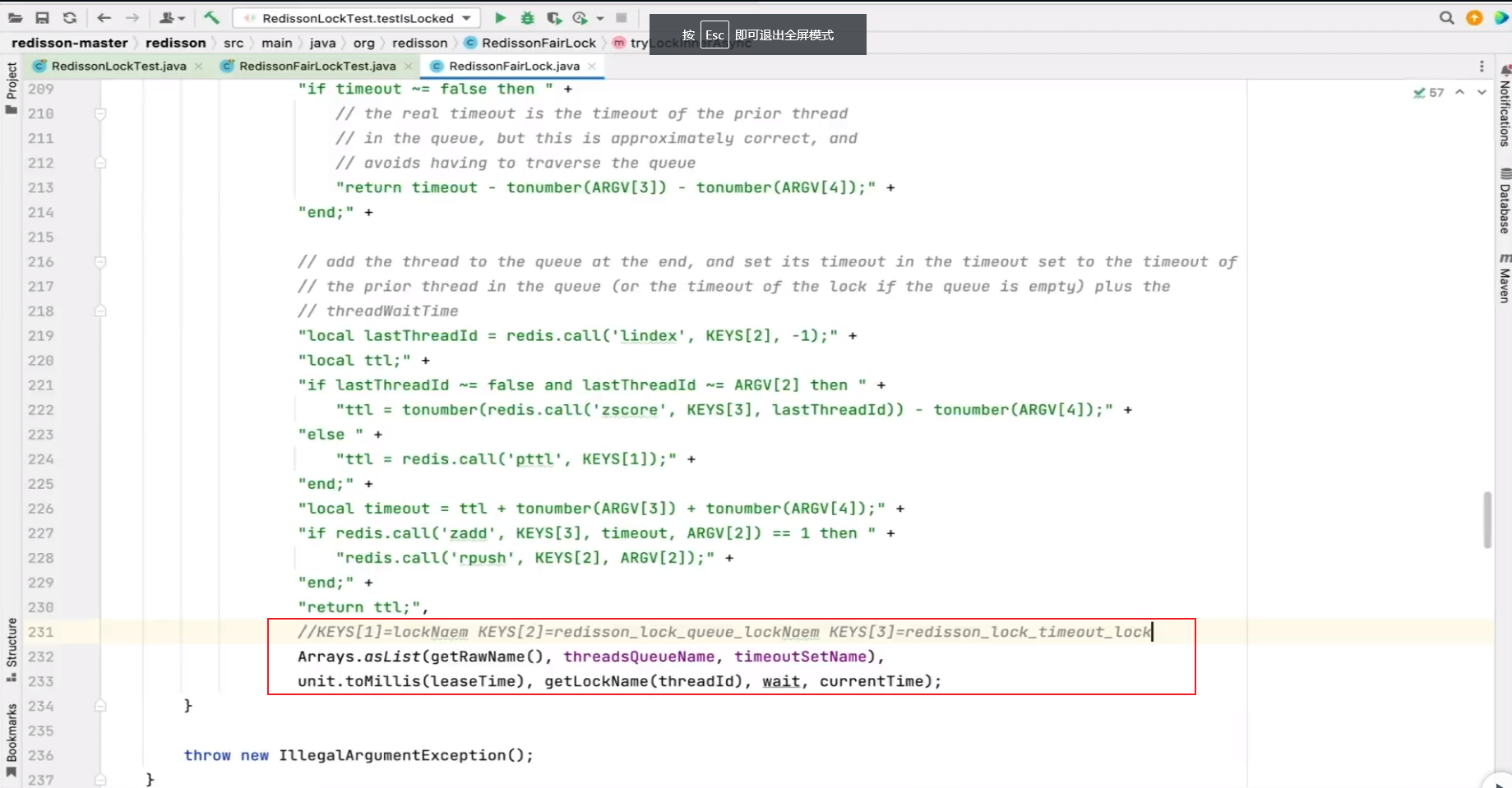Launch the profiler run icon
The width and height of the screenshot is (1512, 788).
point(580,17)
